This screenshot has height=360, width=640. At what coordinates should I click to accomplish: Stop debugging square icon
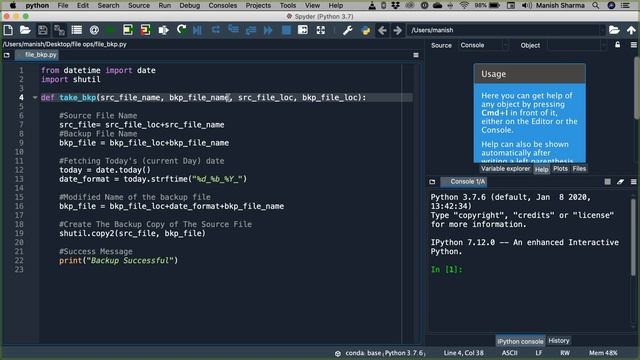click(x=287, y=30)
